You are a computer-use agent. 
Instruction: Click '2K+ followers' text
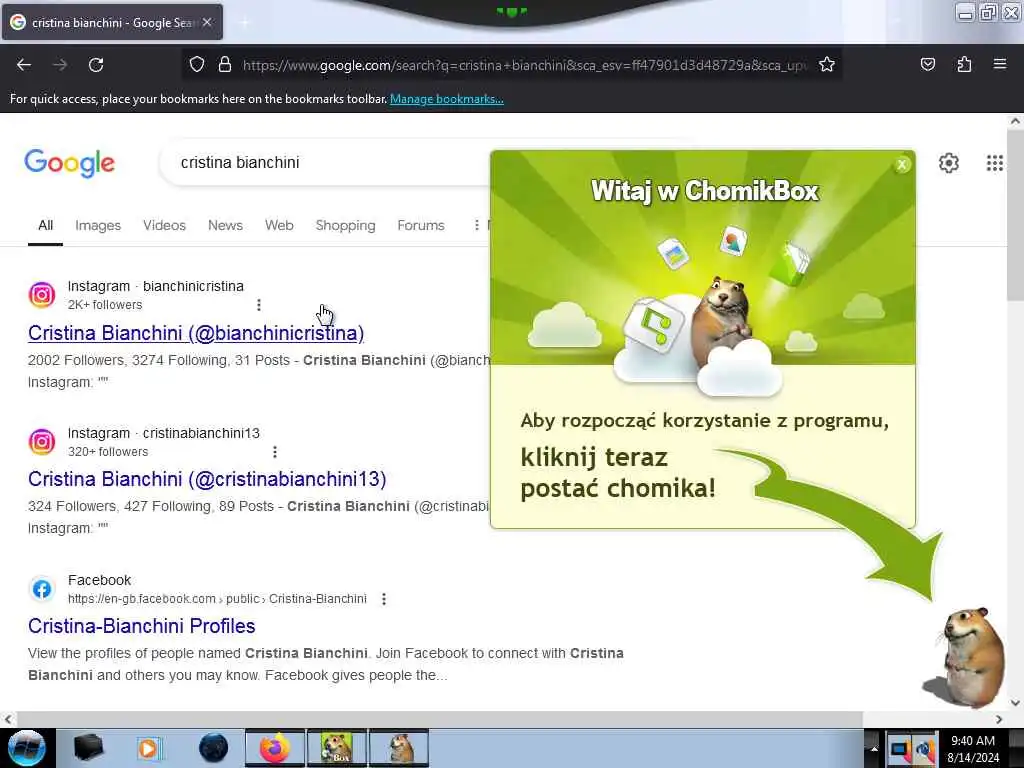(x=105, y=305)
